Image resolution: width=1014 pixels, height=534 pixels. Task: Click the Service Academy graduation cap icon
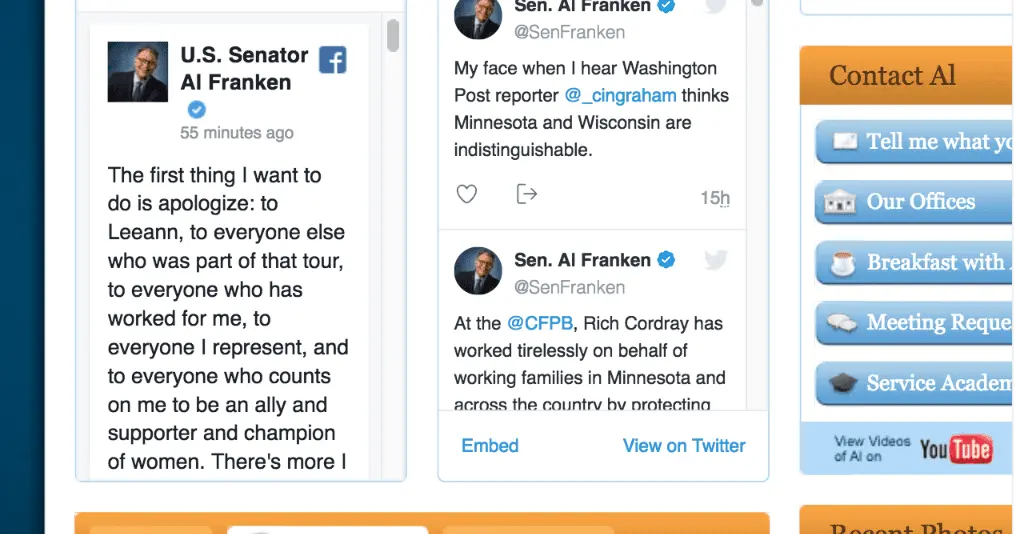click(843, 385)
